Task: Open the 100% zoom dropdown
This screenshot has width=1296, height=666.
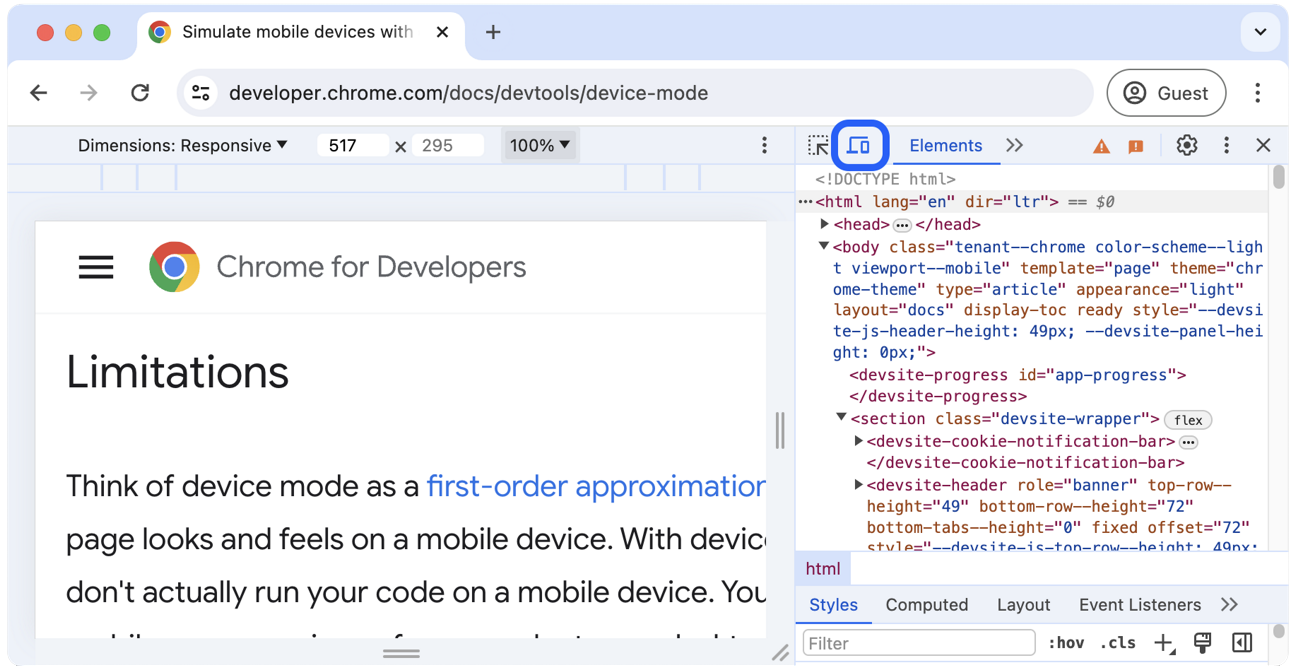Action: tap(539, 145)
